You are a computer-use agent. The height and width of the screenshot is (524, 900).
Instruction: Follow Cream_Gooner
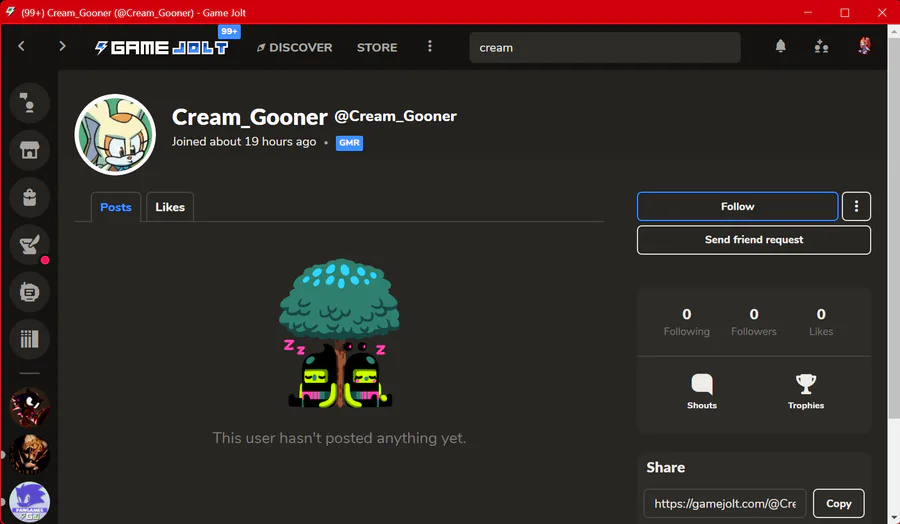click(x=738, y=206)
